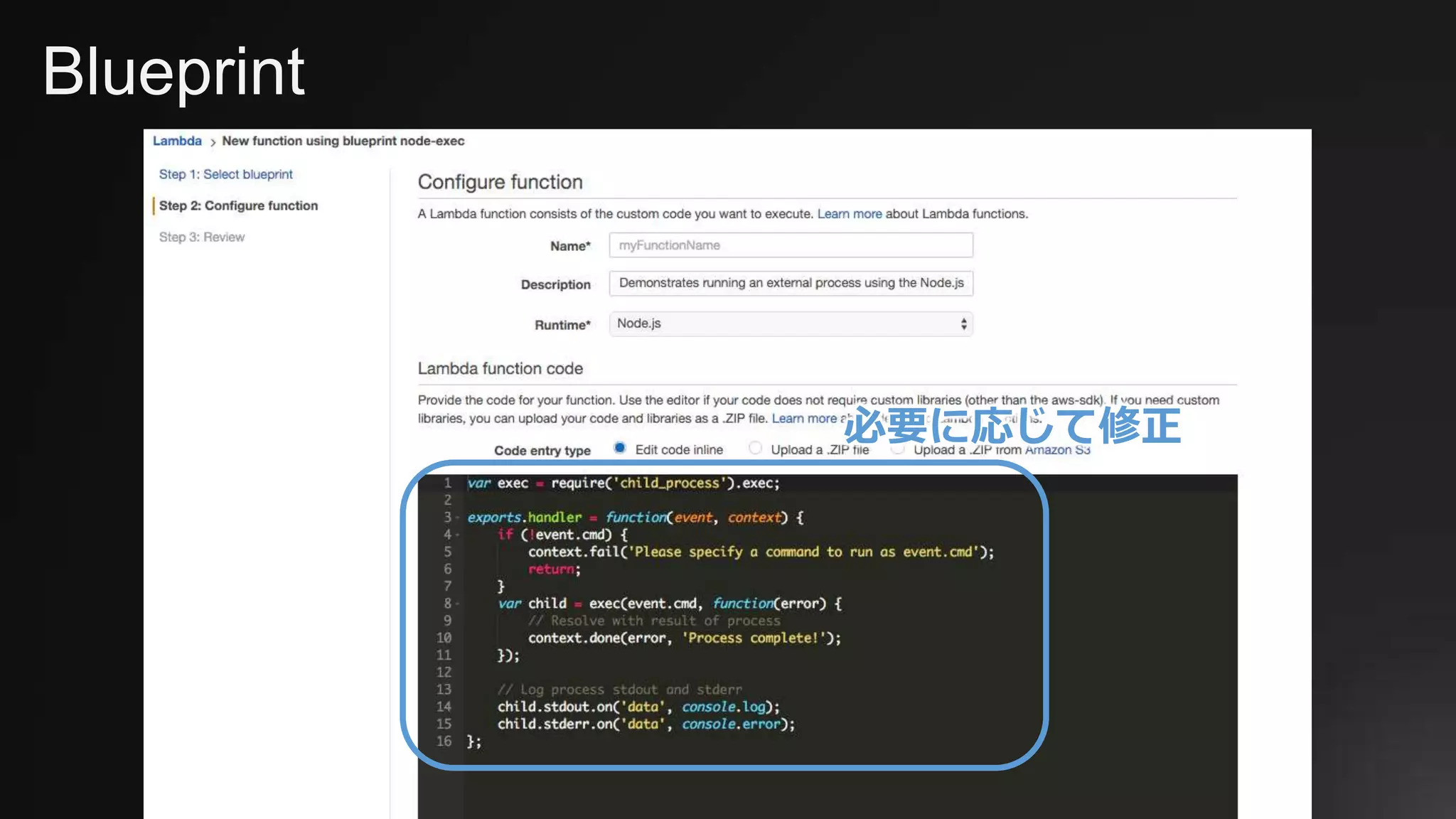The image size is (1456, 819).
Task: Click the Configure function heading
Action: point(500,182)
